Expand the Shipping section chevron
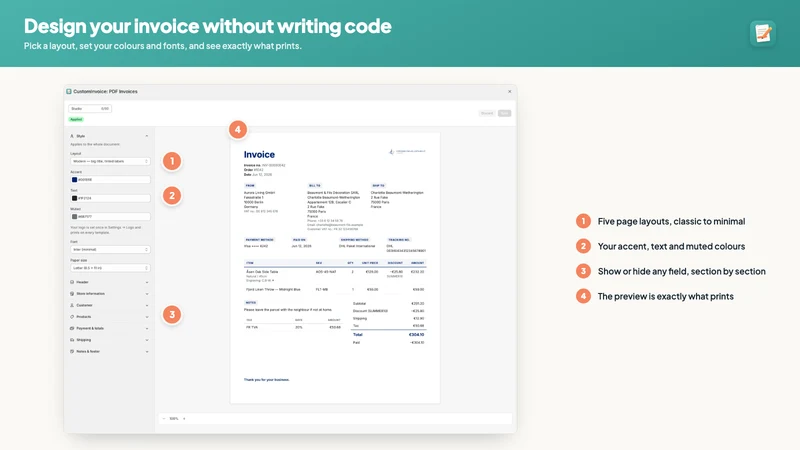This screenshot has height=450, width=800. [x=147, y=340]
